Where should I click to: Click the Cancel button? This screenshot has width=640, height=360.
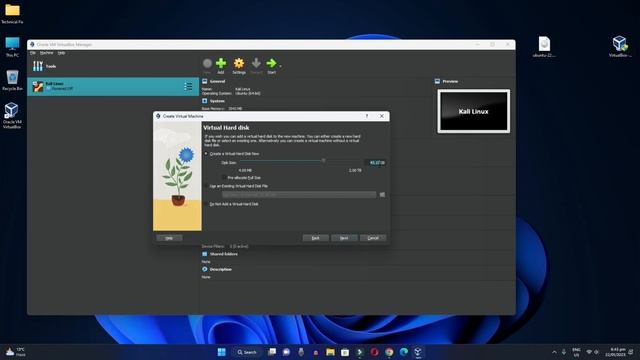(373, 238)
